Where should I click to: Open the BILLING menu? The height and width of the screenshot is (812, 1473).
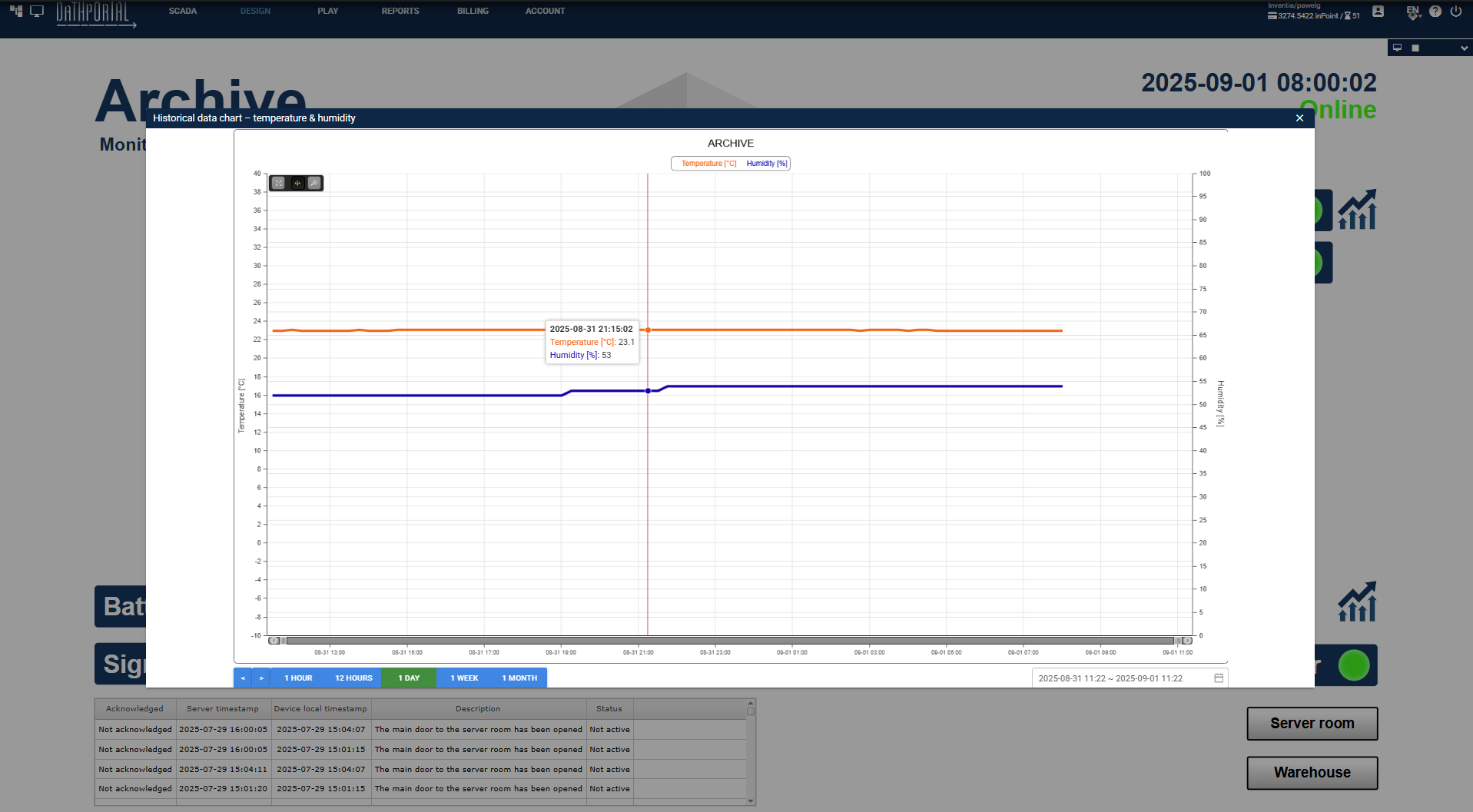click(473, 11)
